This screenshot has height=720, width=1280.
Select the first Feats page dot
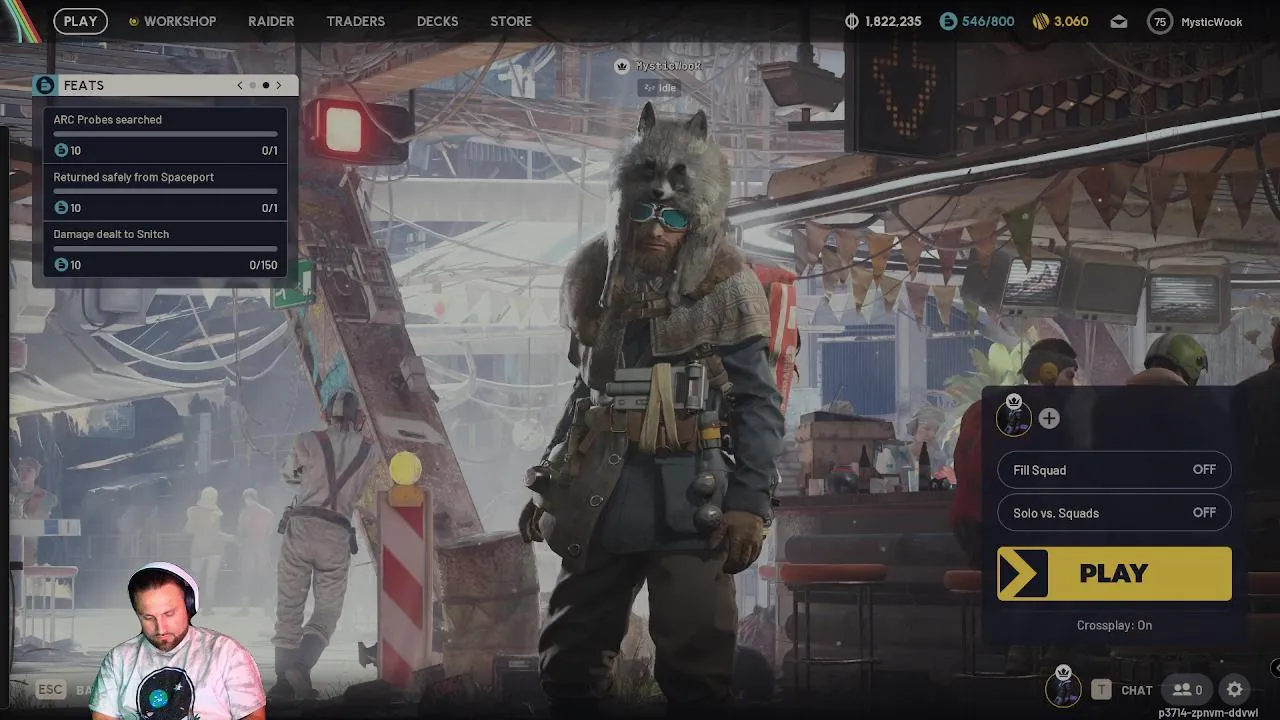(253, 85)
